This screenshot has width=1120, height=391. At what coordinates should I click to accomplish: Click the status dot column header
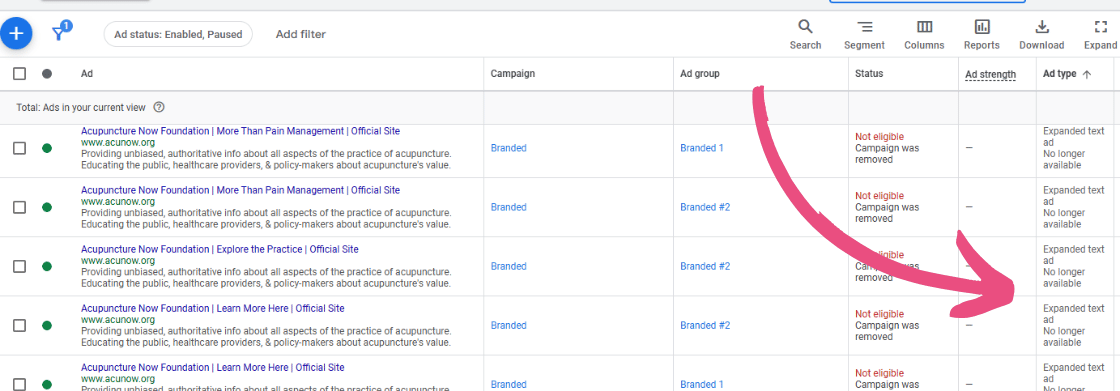click(x=47, y=74)
